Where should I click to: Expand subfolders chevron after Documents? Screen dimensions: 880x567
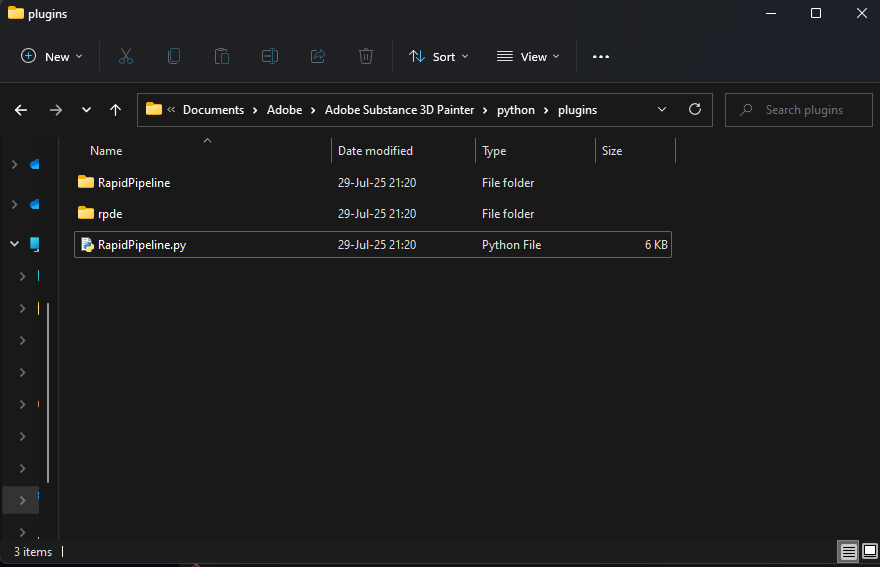pyautogui.click(x=255, y=111)
